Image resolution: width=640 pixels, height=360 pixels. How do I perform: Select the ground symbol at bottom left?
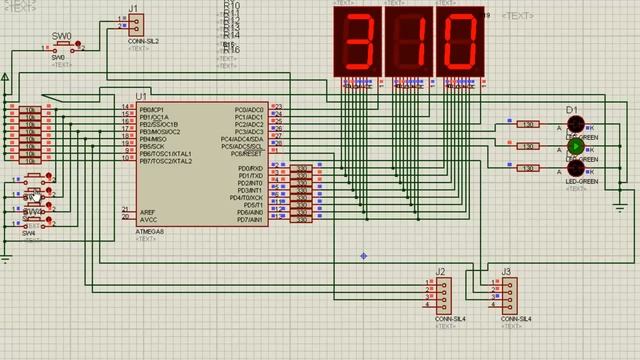5,258
